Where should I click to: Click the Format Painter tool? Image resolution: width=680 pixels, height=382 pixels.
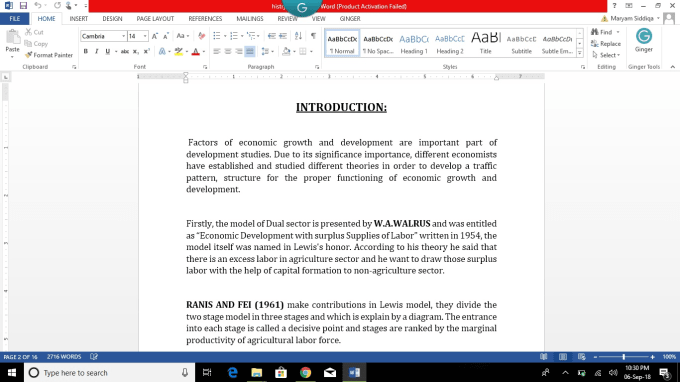[x=49, y=55]
